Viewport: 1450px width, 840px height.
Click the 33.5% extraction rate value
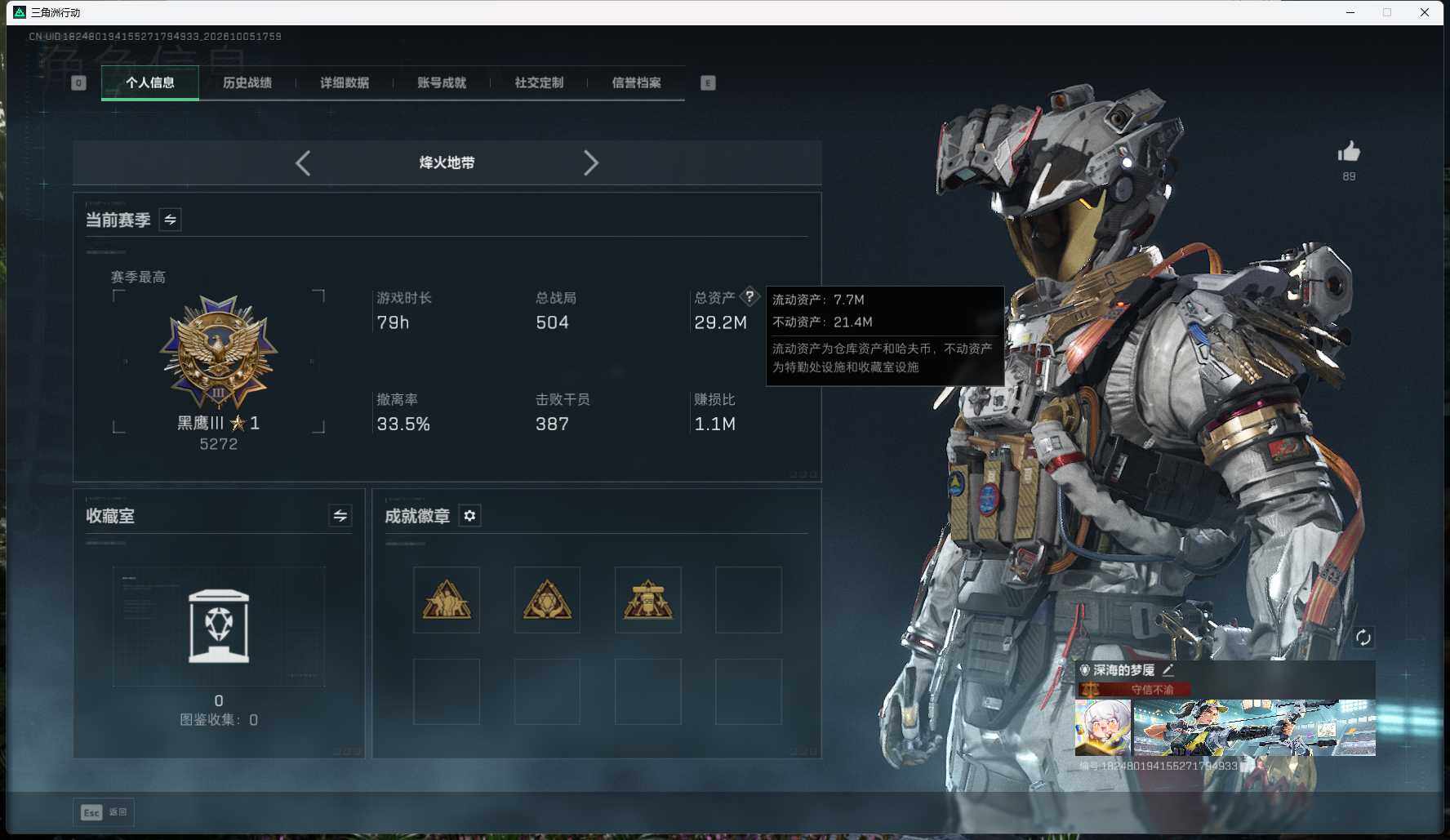(x=403, y=424)
